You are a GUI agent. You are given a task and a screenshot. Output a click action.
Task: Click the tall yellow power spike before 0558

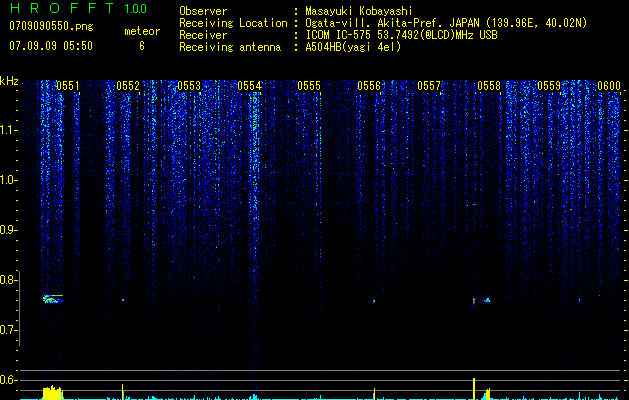click(474, 389)
